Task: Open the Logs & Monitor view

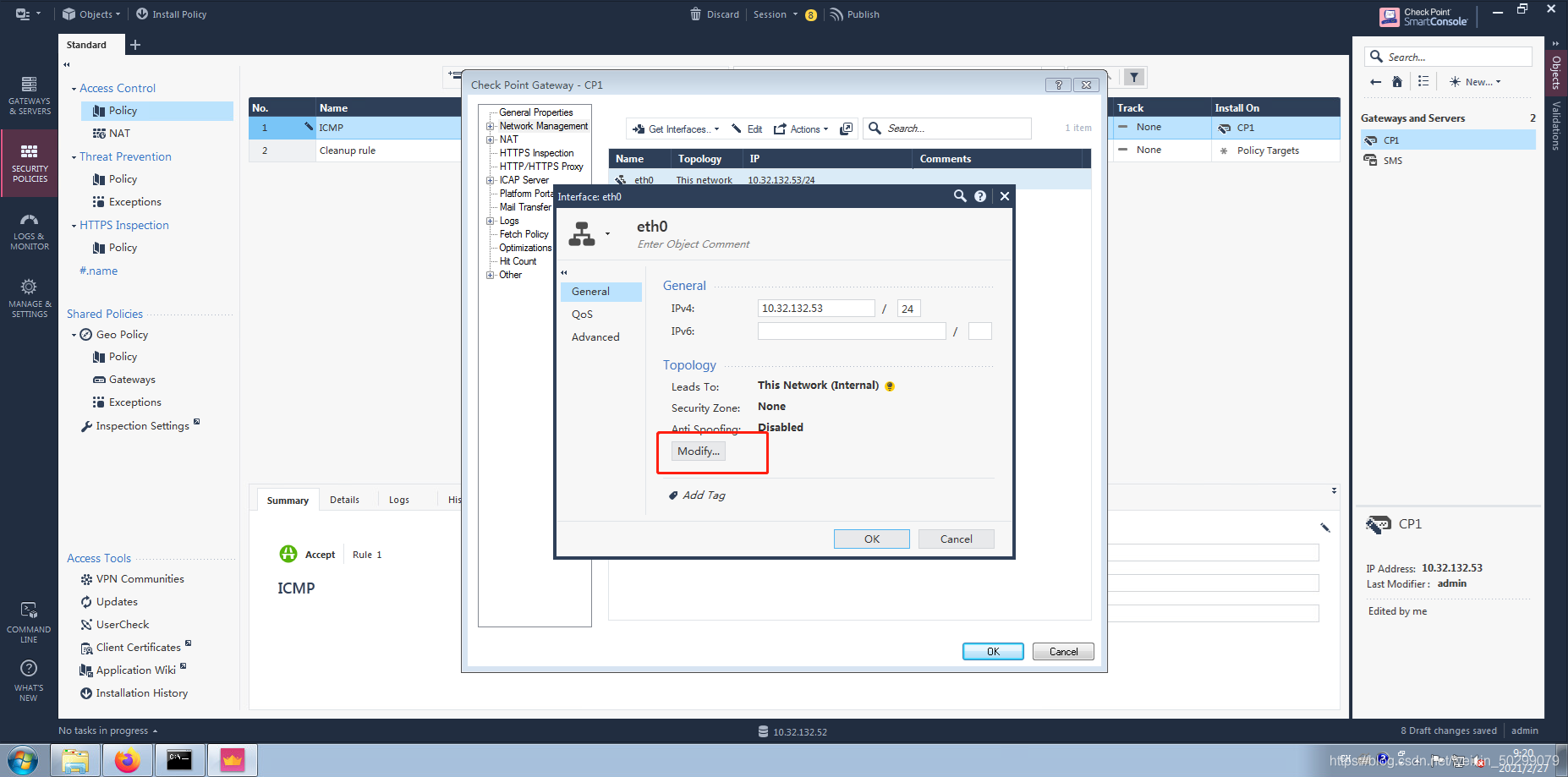Action: [30, 231]
